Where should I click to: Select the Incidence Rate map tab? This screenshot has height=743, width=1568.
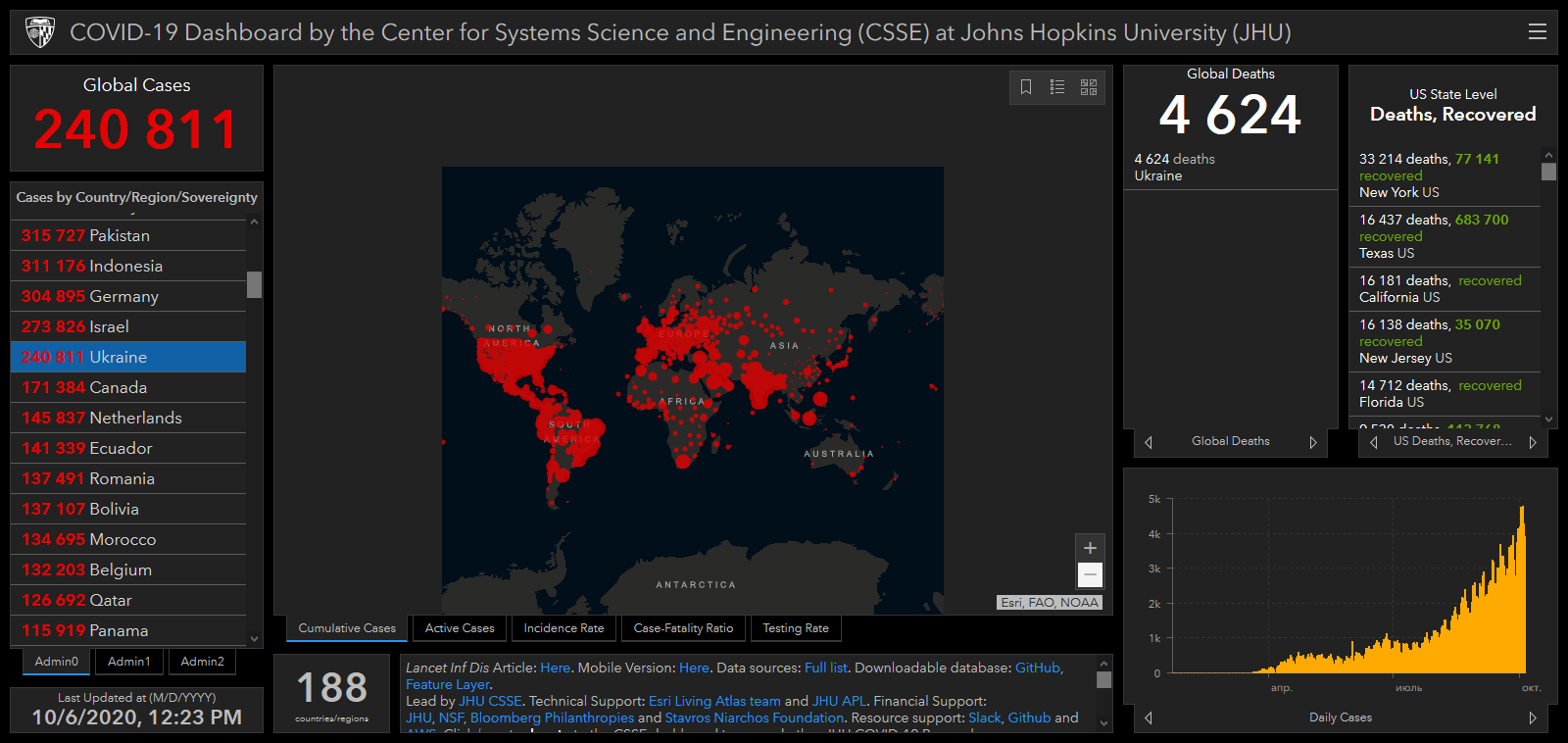[563, 628]
